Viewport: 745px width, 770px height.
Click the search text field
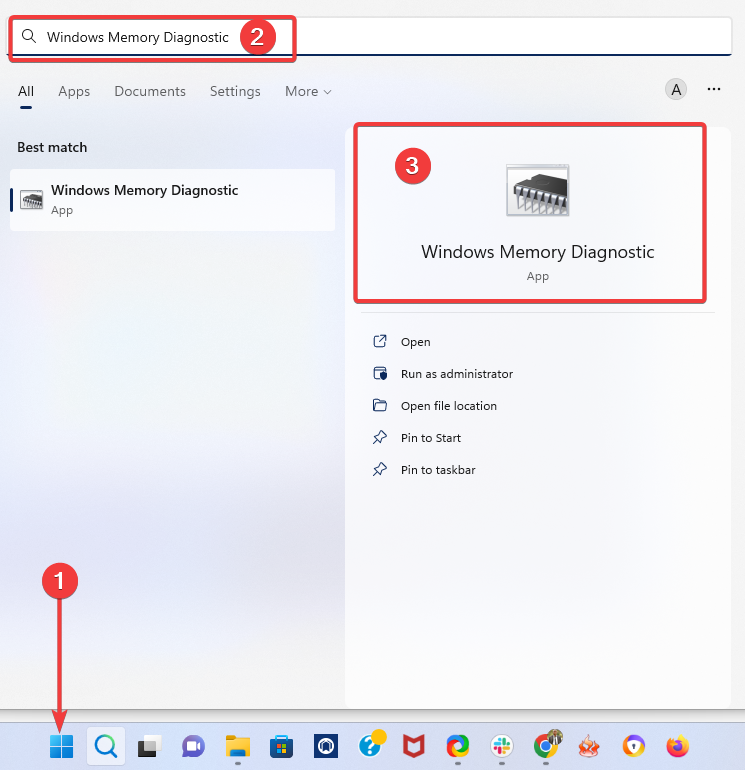click(371, 36)
